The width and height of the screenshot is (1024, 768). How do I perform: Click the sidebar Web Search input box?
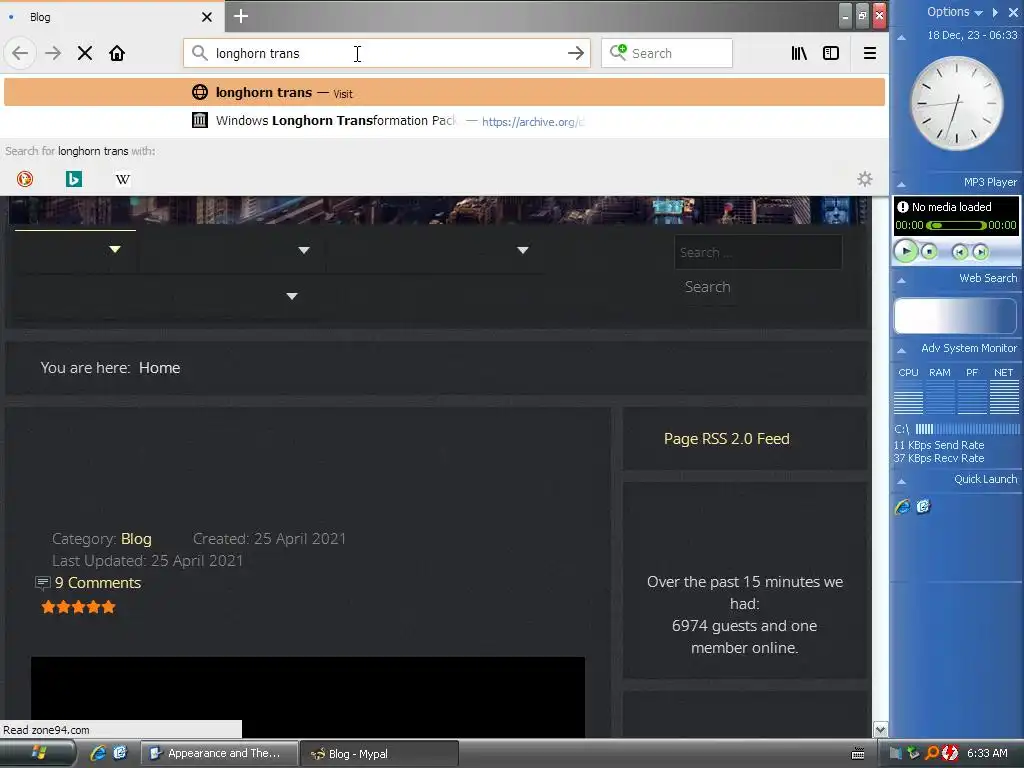point(955,316)
